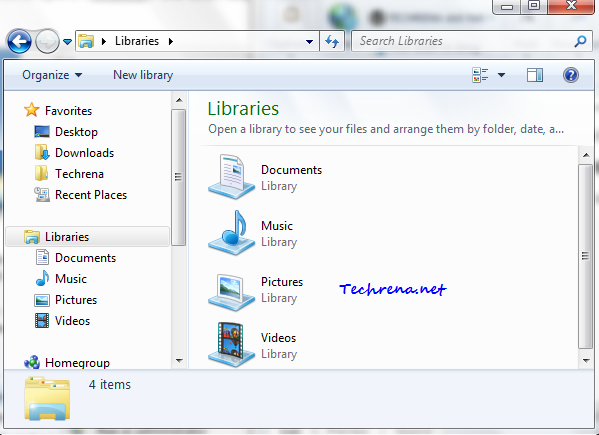
Task: Open the address bar history dropdown
Action: click(x=309, y=41)
